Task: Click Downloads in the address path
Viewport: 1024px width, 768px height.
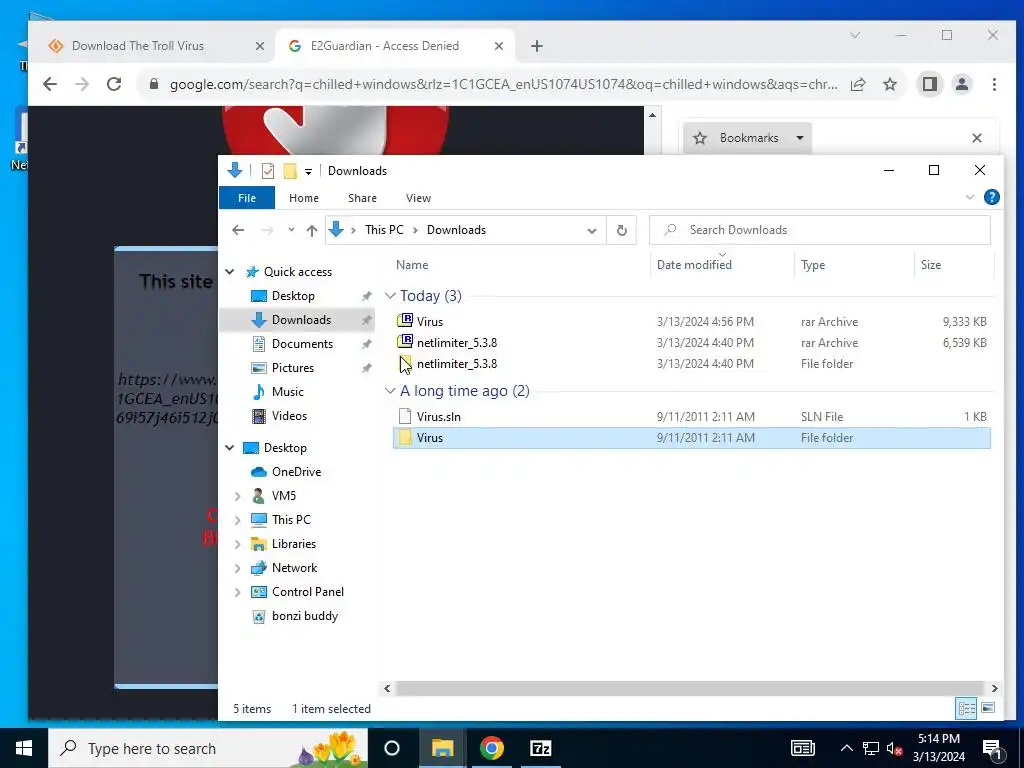Action: (x=456, y=230)
